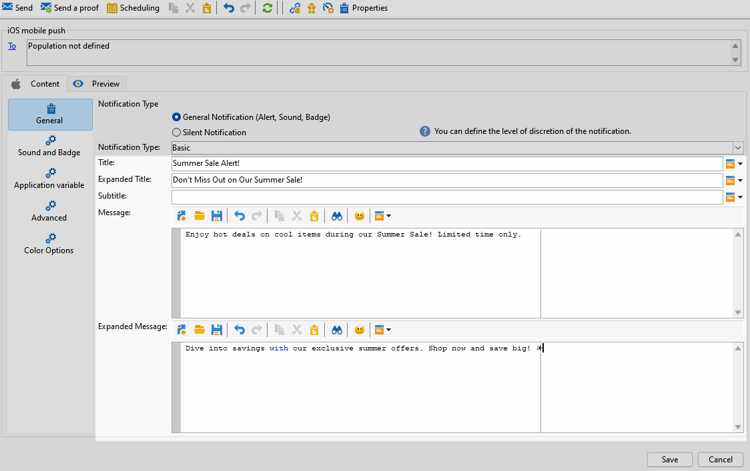Image resolution: width=750 pixels, height=471 pixels.
Task: Click Message toolbar emoji icon
Action: (360, 216)
